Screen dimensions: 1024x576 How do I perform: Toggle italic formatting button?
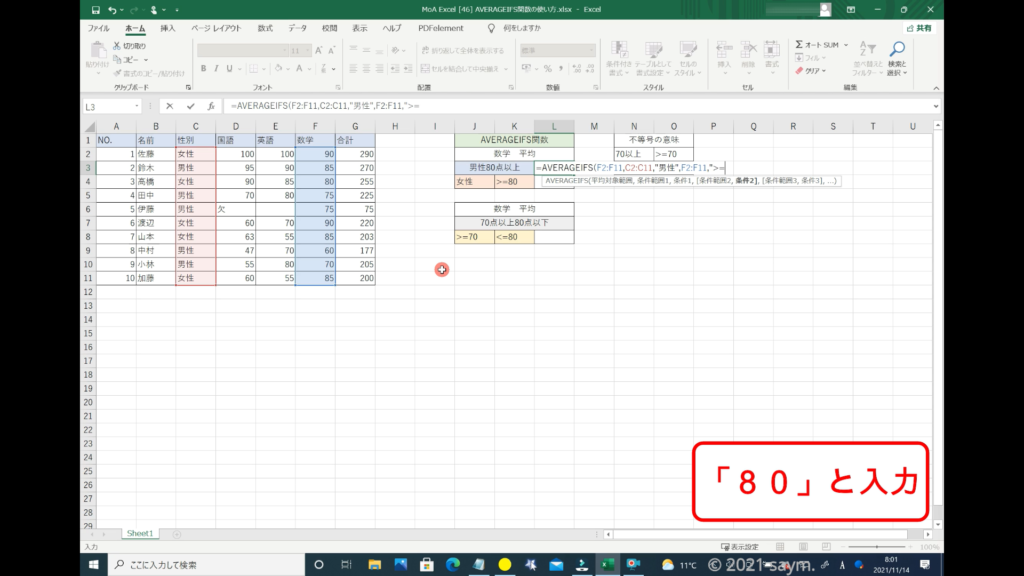coord(217,69)
